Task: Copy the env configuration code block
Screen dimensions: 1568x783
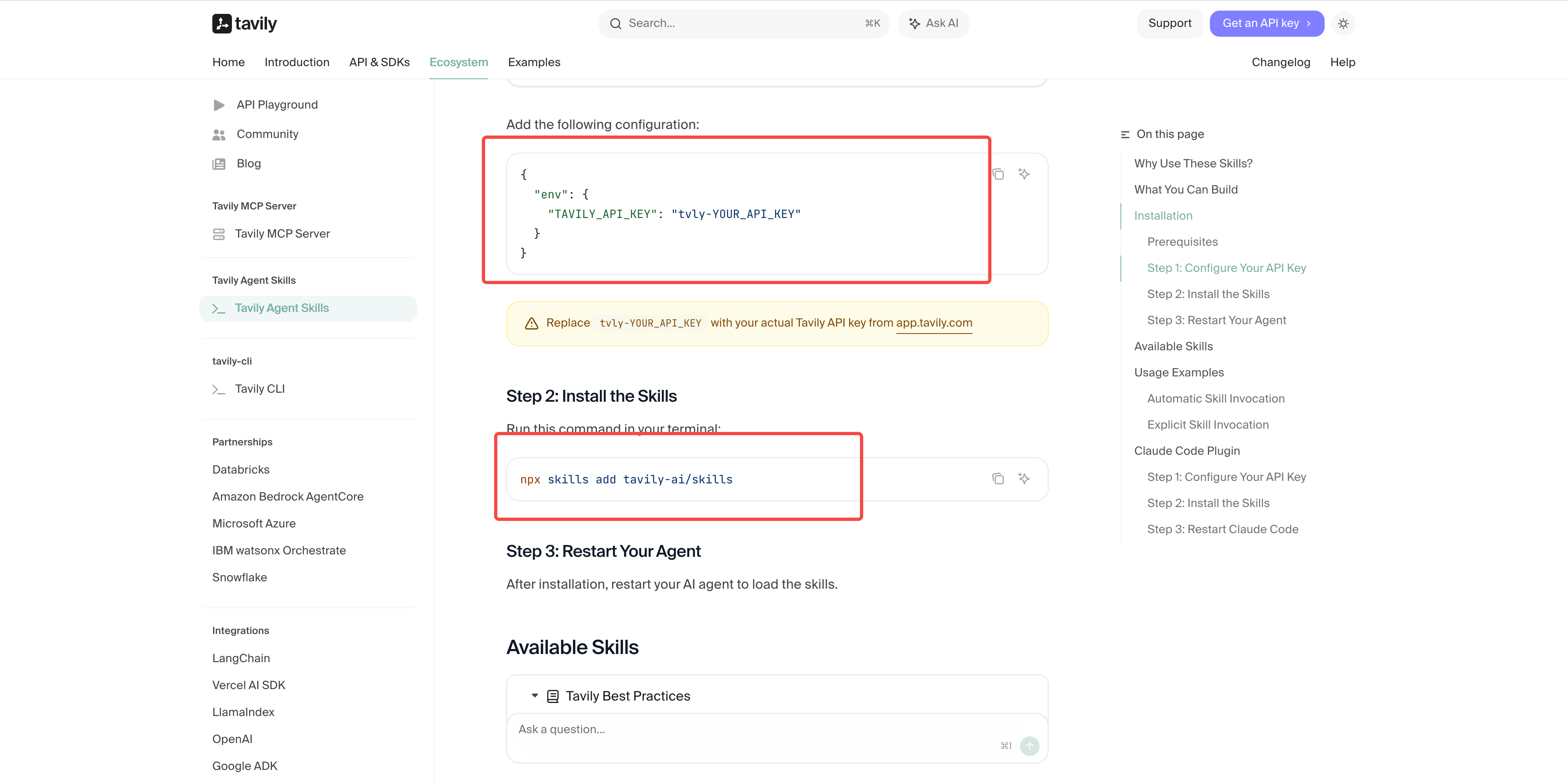Action: click(998, 175)
